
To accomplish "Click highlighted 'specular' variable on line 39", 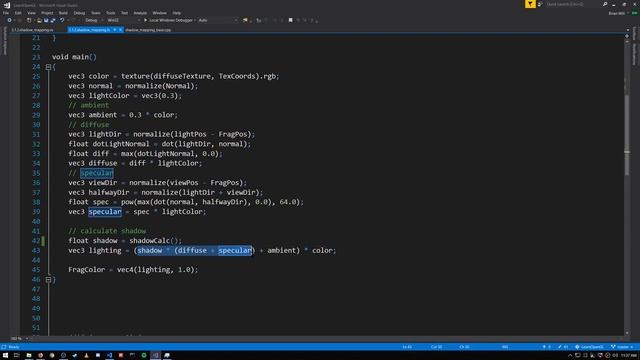I will pyautogui.click(x=105, y=211).
